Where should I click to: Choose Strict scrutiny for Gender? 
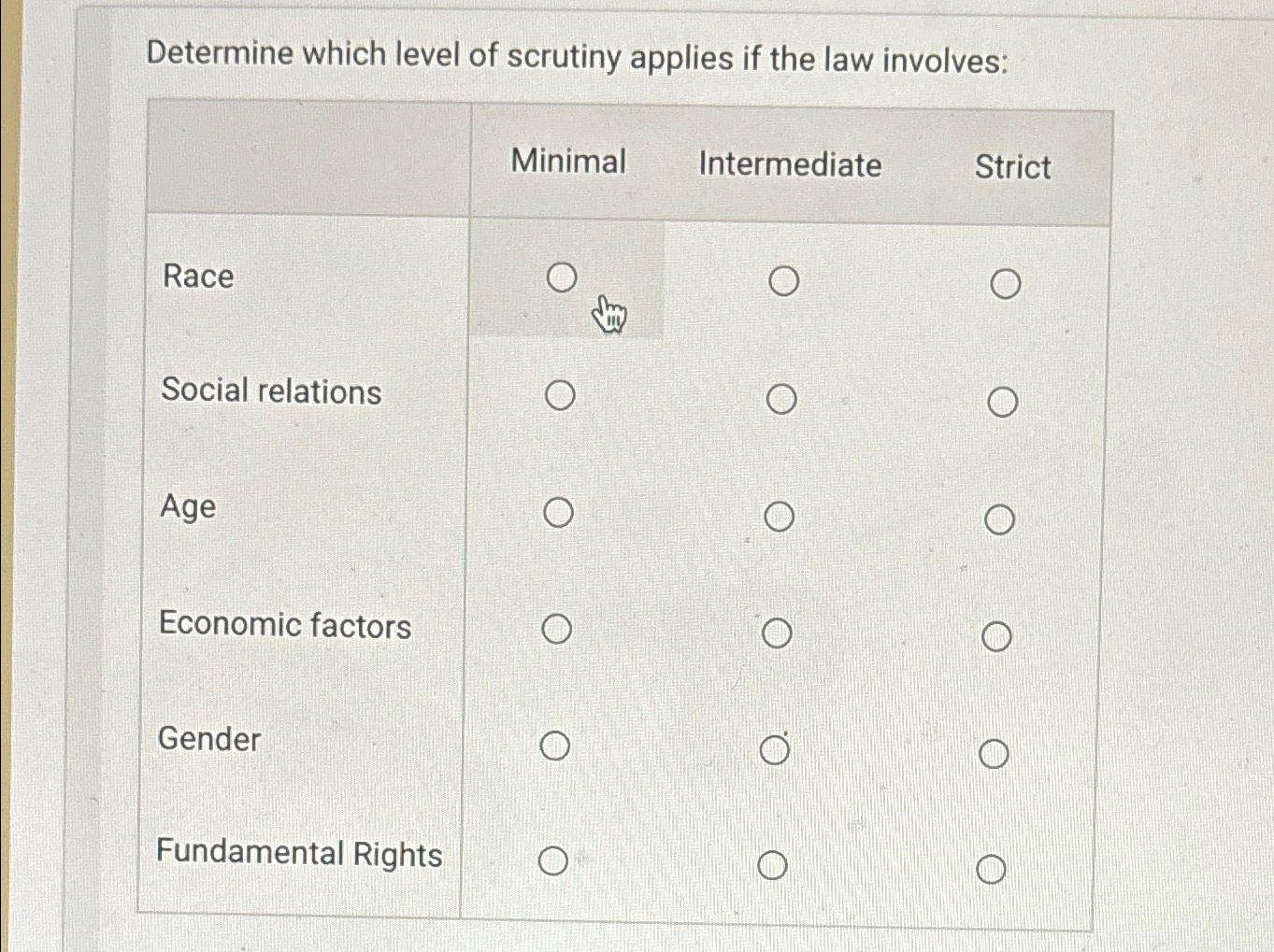[x=994, y=753]
